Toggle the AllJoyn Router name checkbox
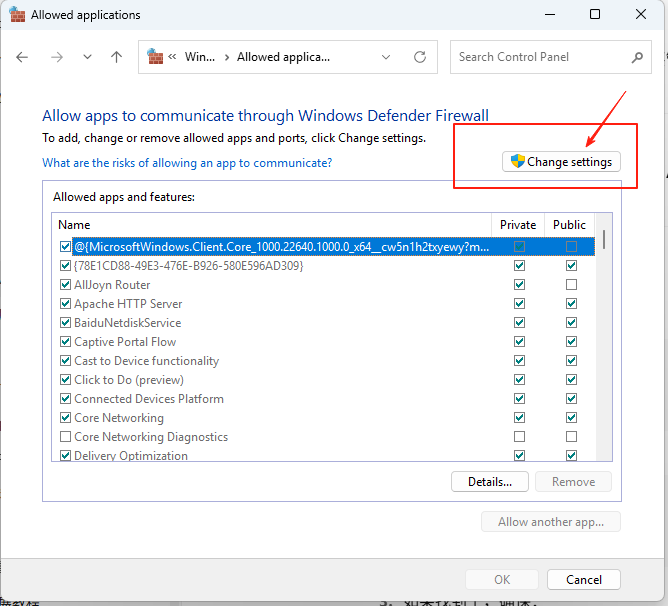This screenshot has width=668, height=606. click(x=65, y=285)
